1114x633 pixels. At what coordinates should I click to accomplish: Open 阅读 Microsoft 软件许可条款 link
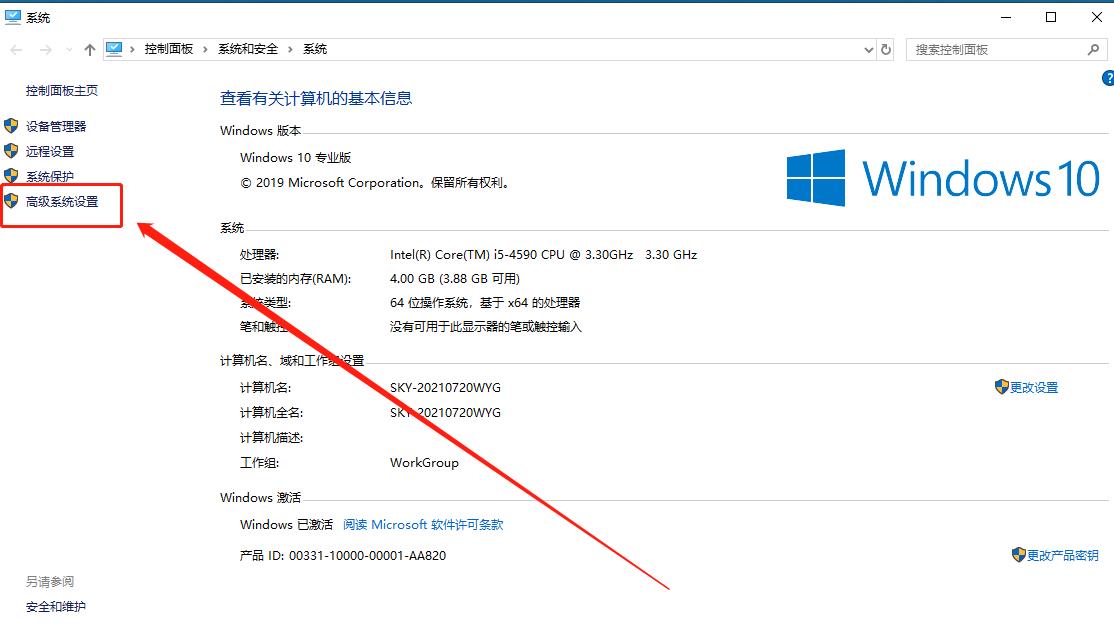coord(423,524)
